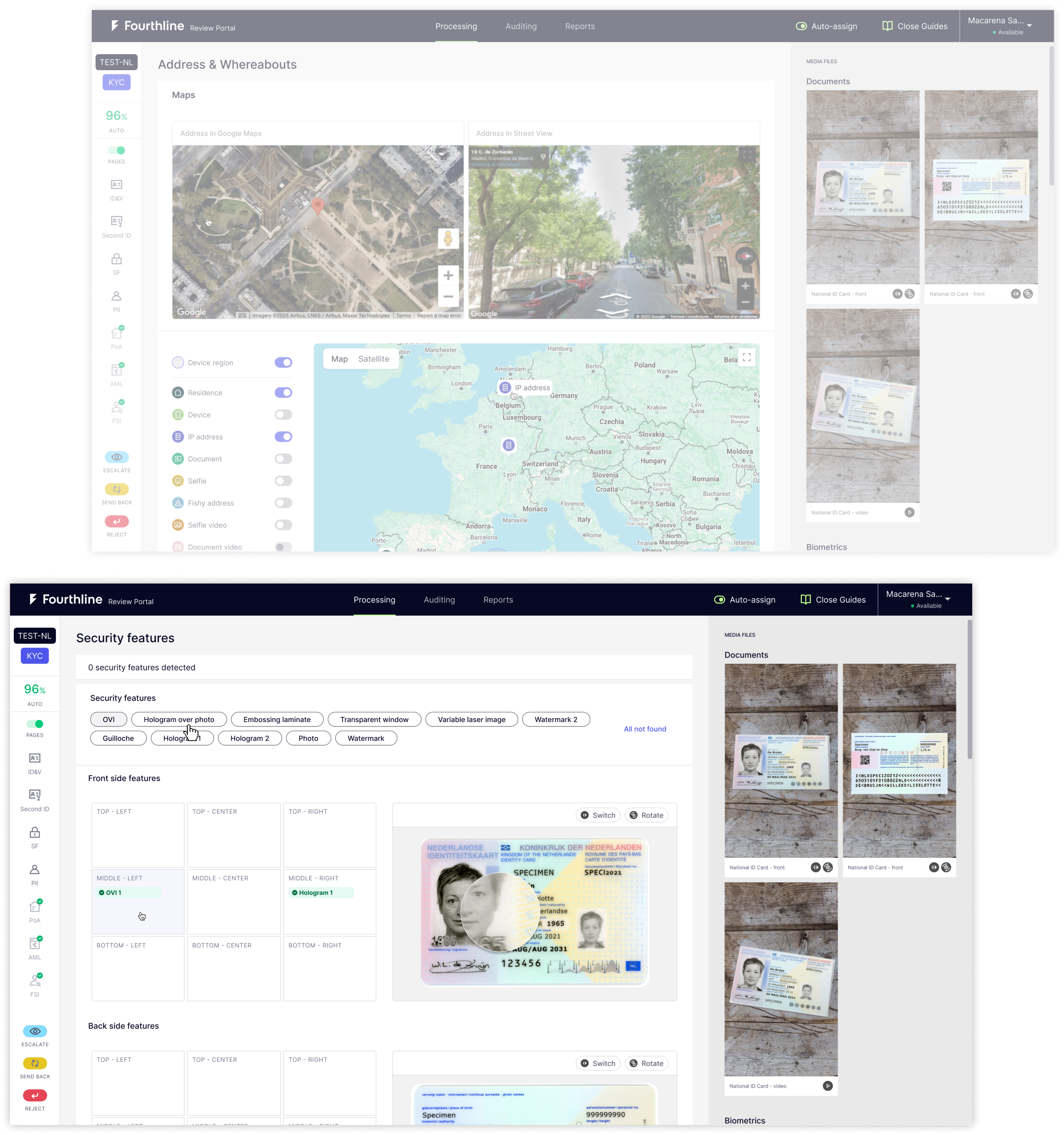Image resolution: width=1064 pixels, height=1135 pixels.
Task: Click the SEND BACK icon in top sidebar
Action: pos(117,489)
